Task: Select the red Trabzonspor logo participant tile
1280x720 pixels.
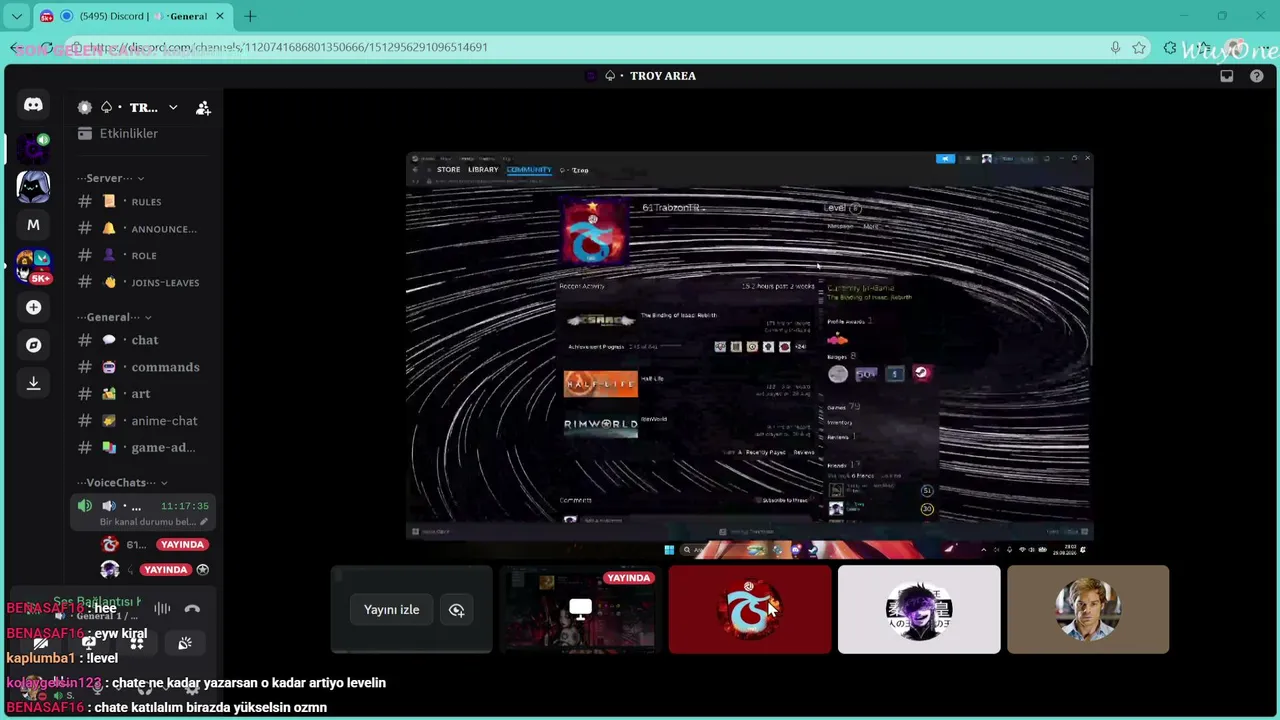Action: pyautogui.click(x=750, y=609)
